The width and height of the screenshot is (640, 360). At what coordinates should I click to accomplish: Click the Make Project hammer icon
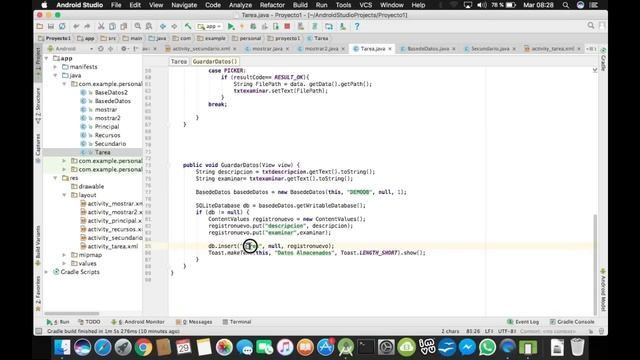pyautogui.click(x=188, y=27)
